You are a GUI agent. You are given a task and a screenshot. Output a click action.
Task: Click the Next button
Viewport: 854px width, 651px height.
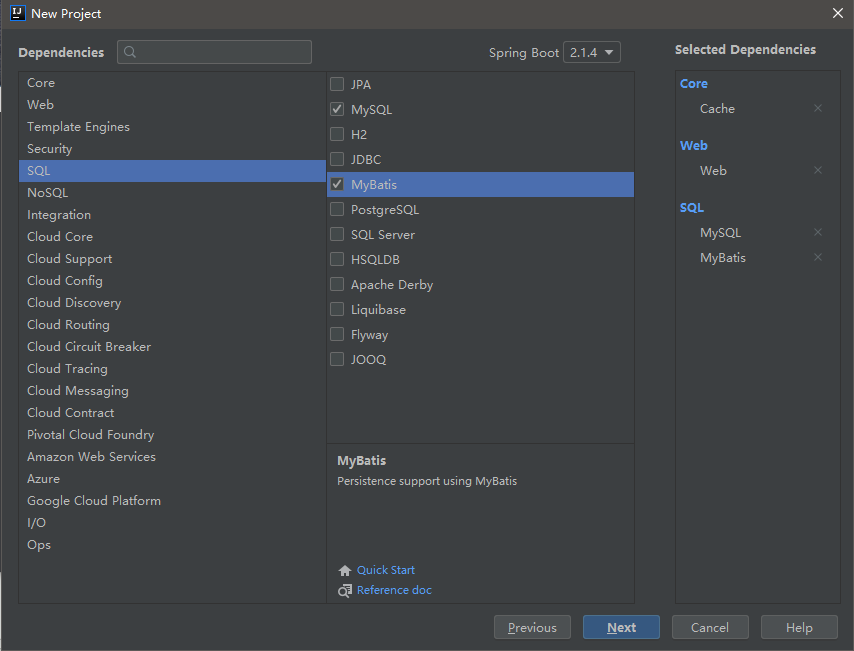pyautogui.click(x=621, y=628)
